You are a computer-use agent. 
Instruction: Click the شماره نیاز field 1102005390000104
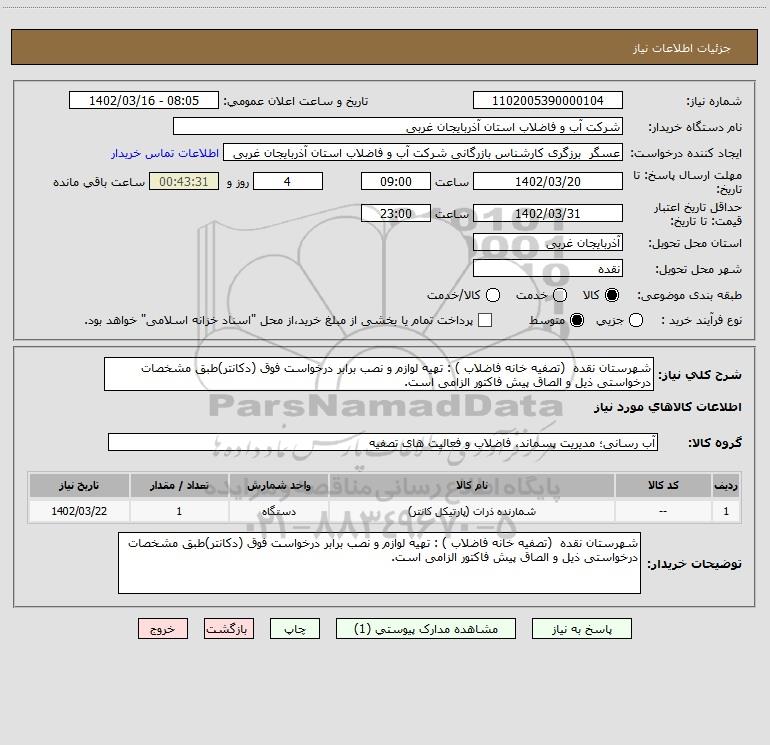(x=548, y=100)
